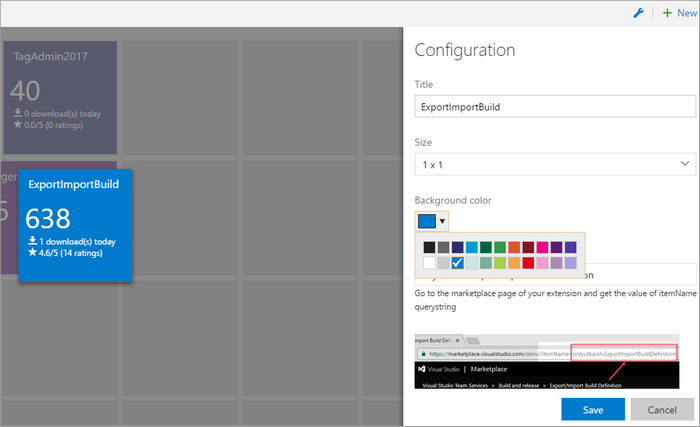Click the wrench settings icon
This screenshot has width=700, height=427.
[x=639, y=13]
